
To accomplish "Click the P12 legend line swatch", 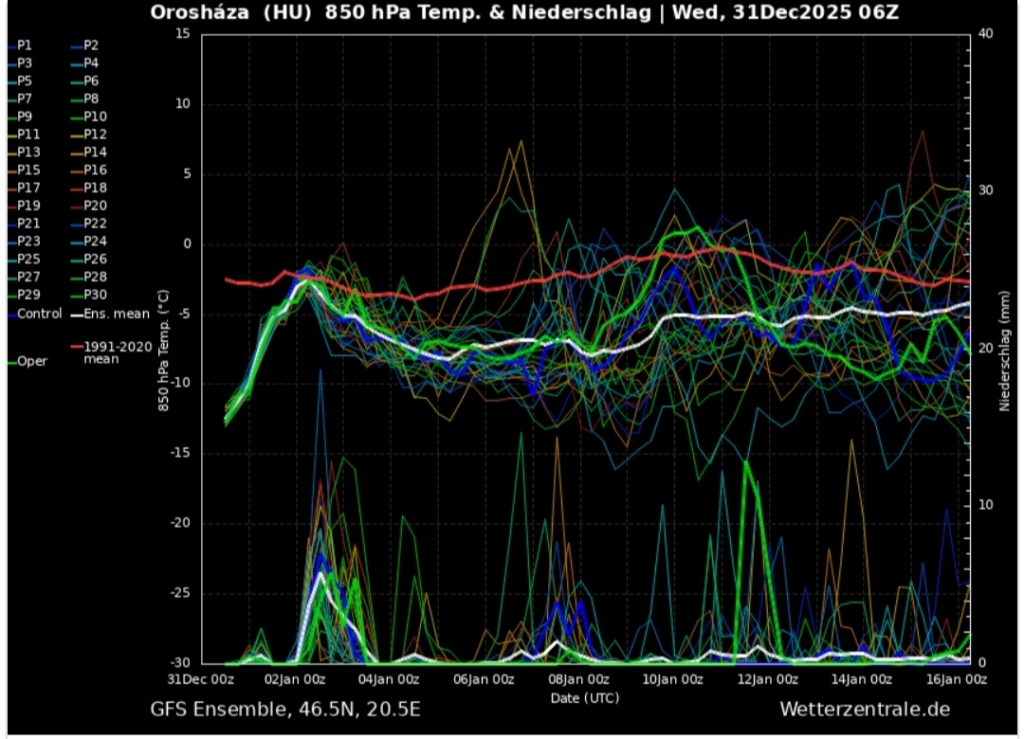I will pos(76,134).
